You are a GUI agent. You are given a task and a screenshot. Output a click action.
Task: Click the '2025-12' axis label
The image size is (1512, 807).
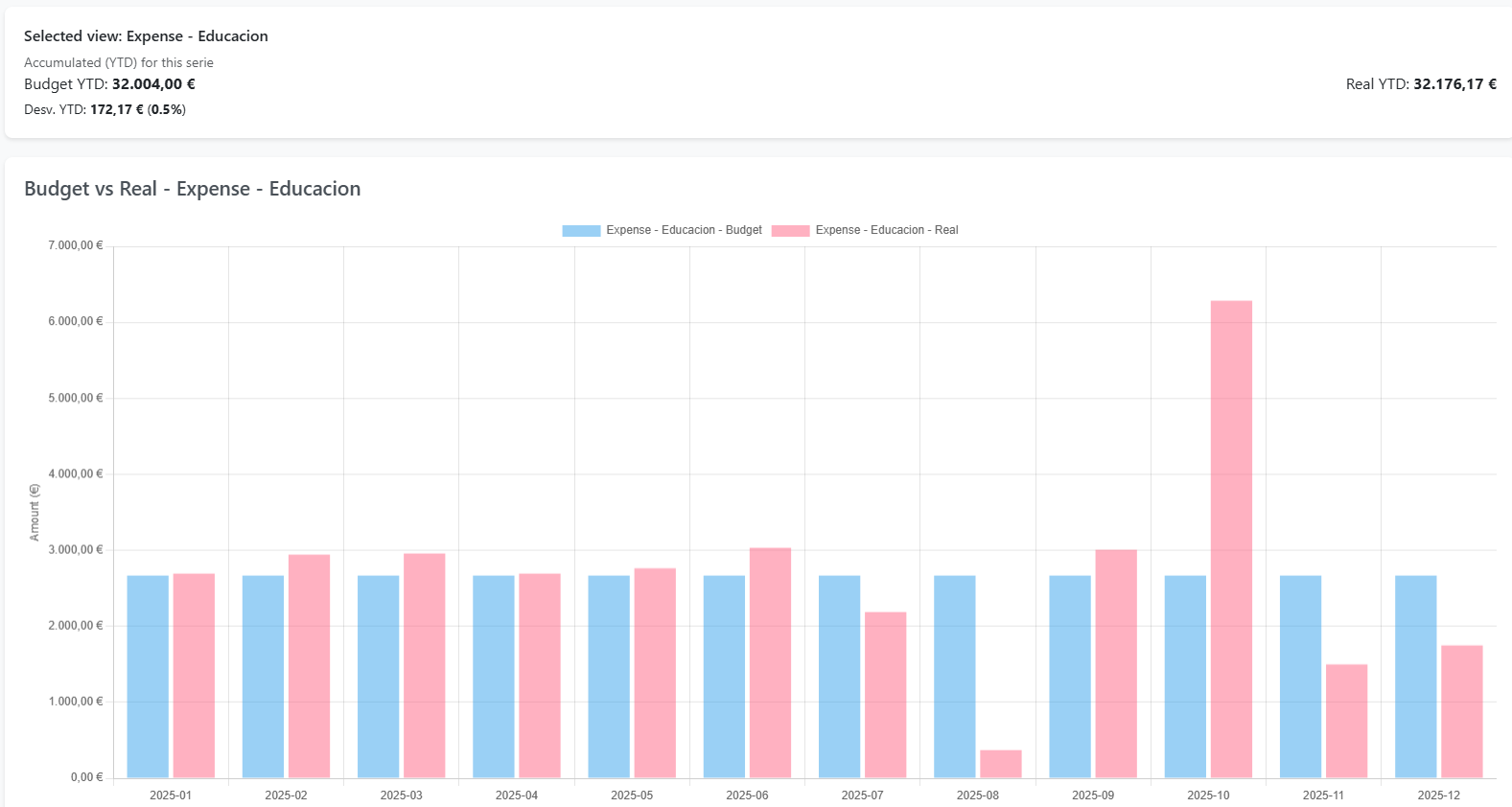pyautogui.click(x=1439, y=795)
